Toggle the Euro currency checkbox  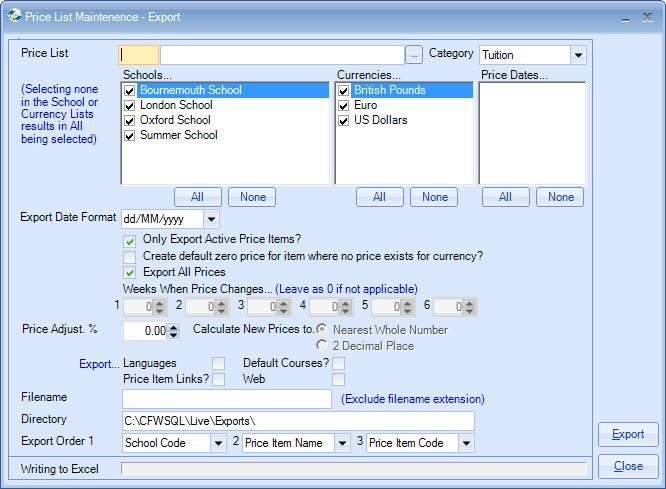click(x=344, y=105)
